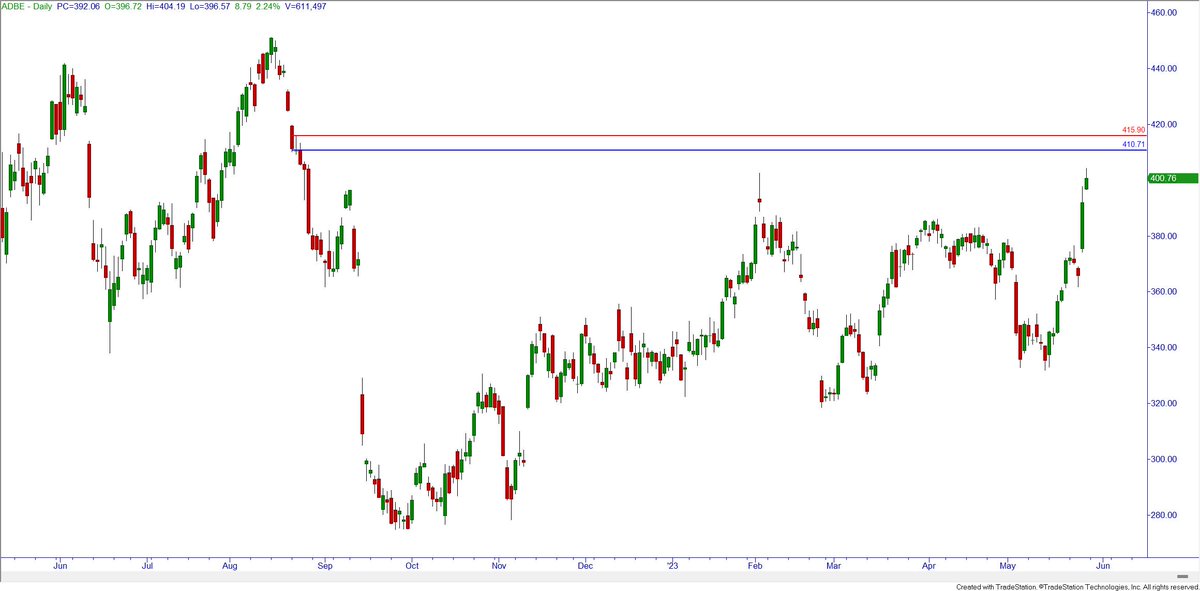Click the Feb date axis label
Viewport: 1200px width, 591px height.
pyautogui.click(x=757, y=564)
